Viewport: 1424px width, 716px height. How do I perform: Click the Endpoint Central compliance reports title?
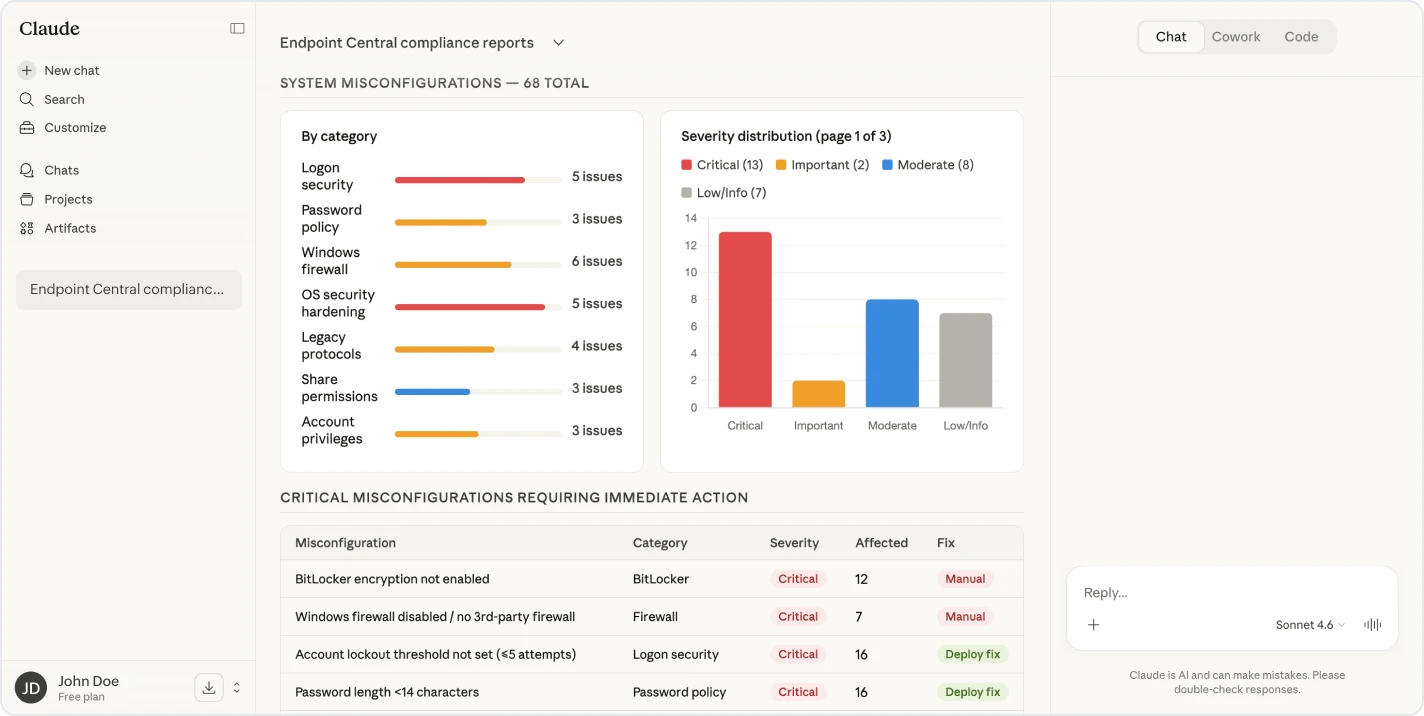(407, 43)
